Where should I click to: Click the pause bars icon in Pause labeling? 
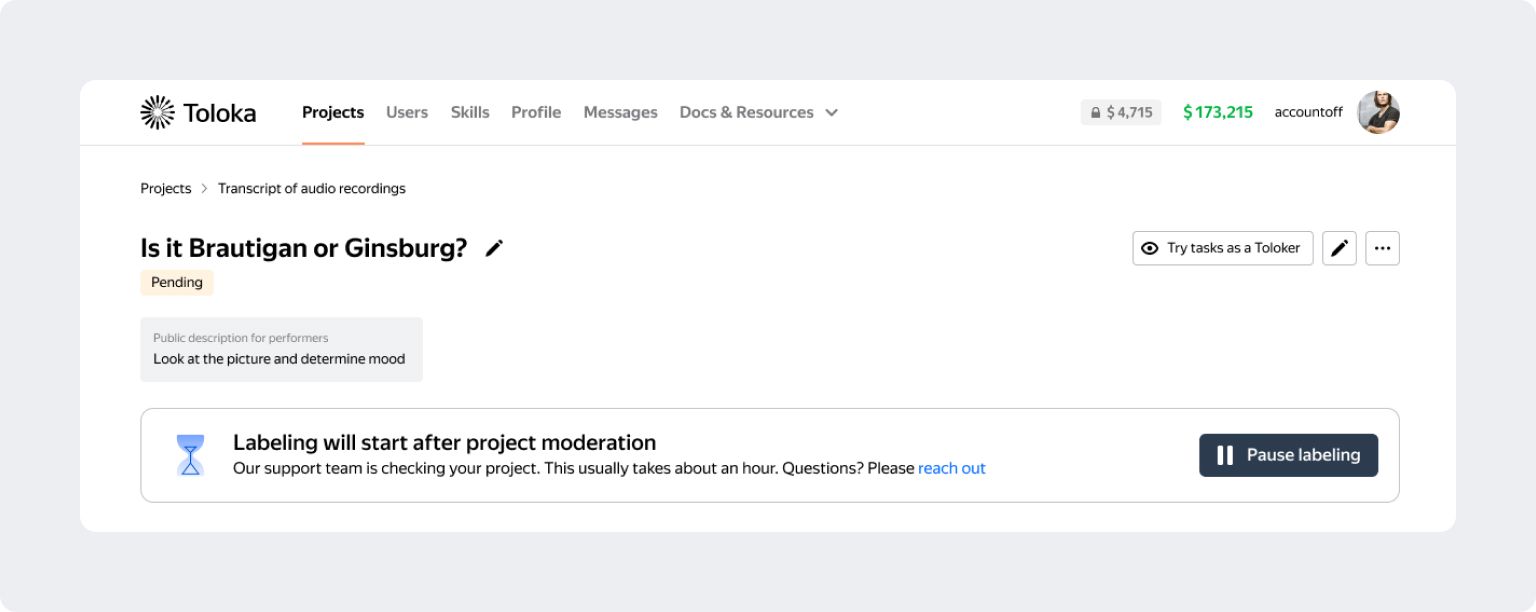[1225, 455]
